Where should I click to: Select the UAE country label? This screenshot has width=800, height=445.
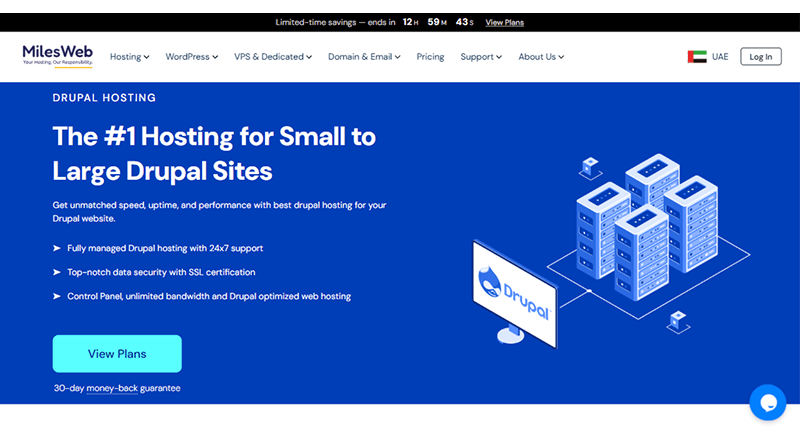(x=720, y=57)
